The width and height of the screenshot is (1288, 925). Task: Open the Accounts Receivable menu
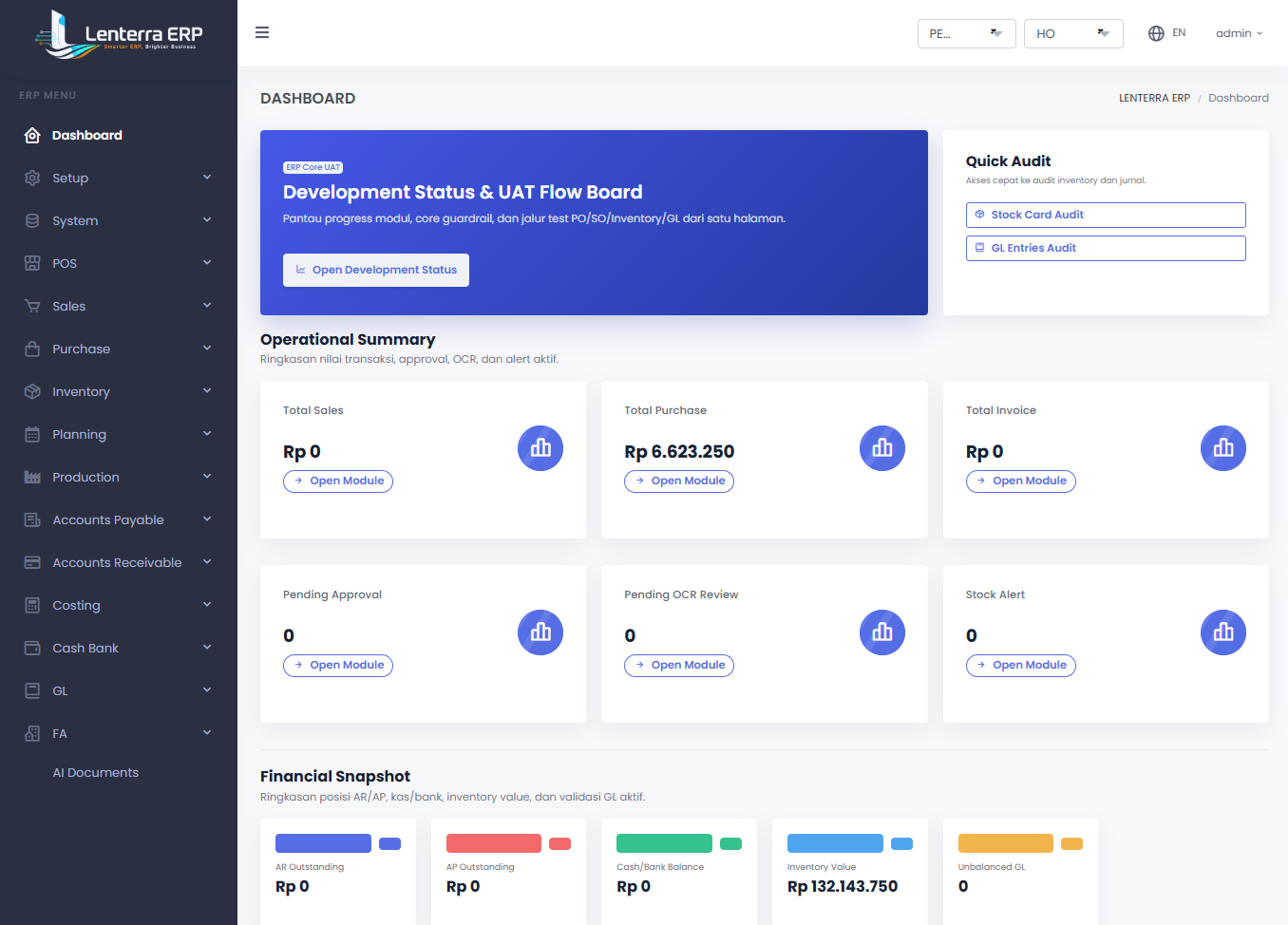tap(119, 562)
